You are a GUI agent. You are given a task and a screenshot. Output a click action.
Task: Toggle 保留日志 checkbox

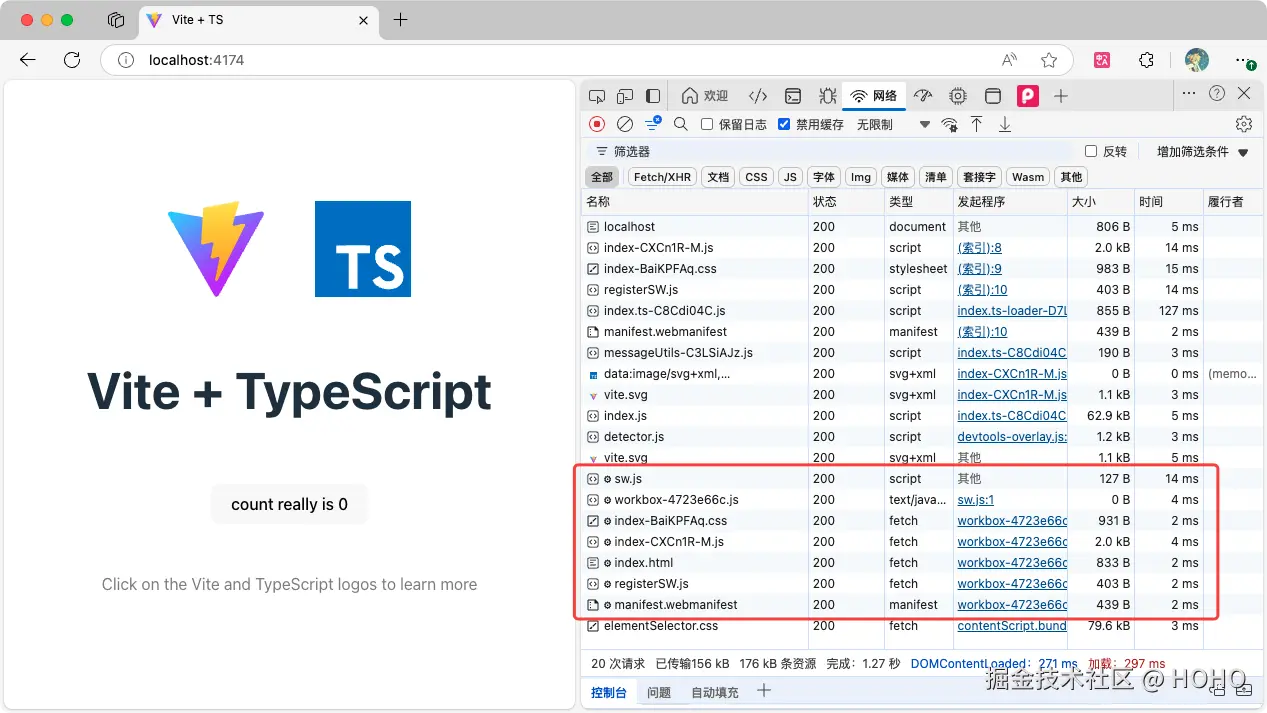[x=707, y=124]
